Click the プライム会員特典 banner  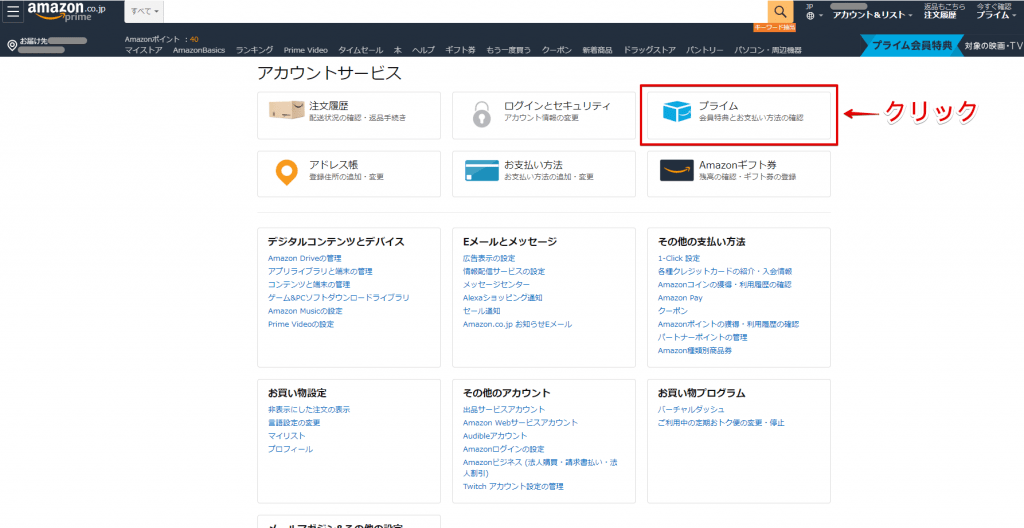pos(911,45)
